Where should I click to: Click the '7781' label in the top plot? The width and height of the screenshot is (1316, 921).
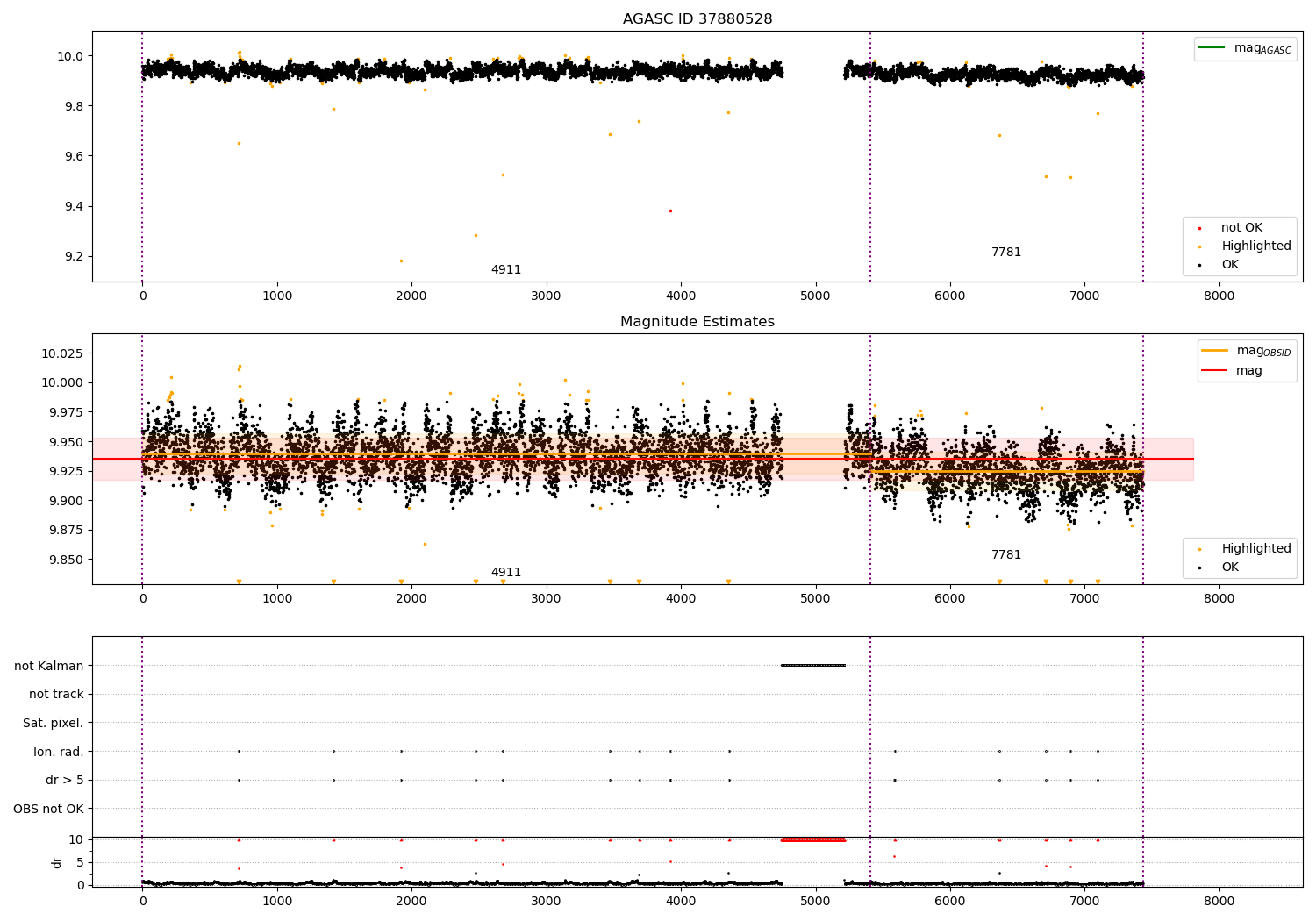(x=1006, y=253)
